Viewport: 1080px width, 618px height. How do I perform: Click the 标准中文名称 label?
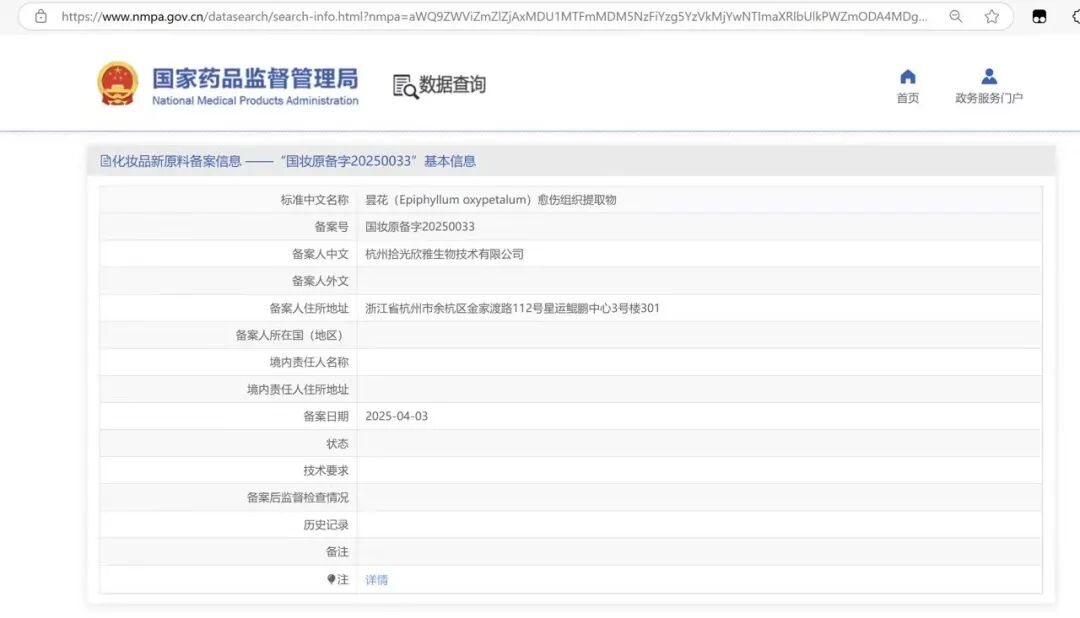tap(314, 200)
